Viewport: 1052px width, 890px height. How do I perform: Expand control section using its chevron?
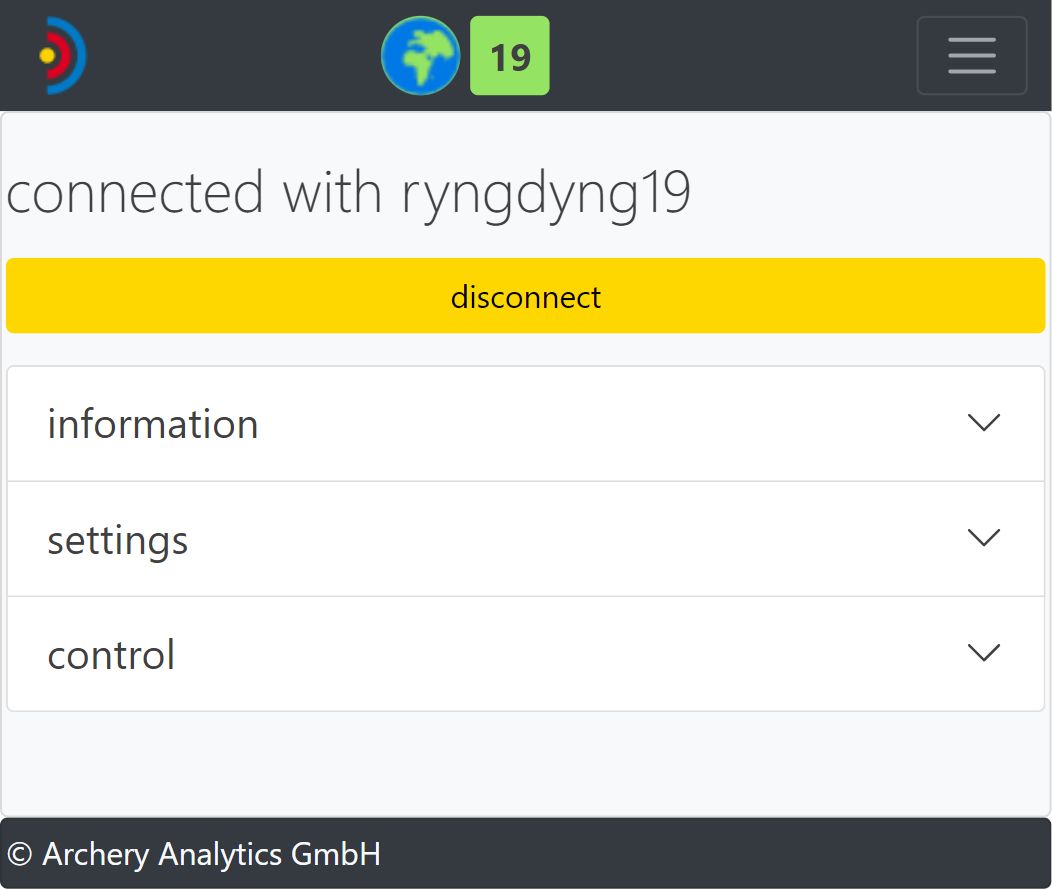pyautogui.click(x=984, y=654)
